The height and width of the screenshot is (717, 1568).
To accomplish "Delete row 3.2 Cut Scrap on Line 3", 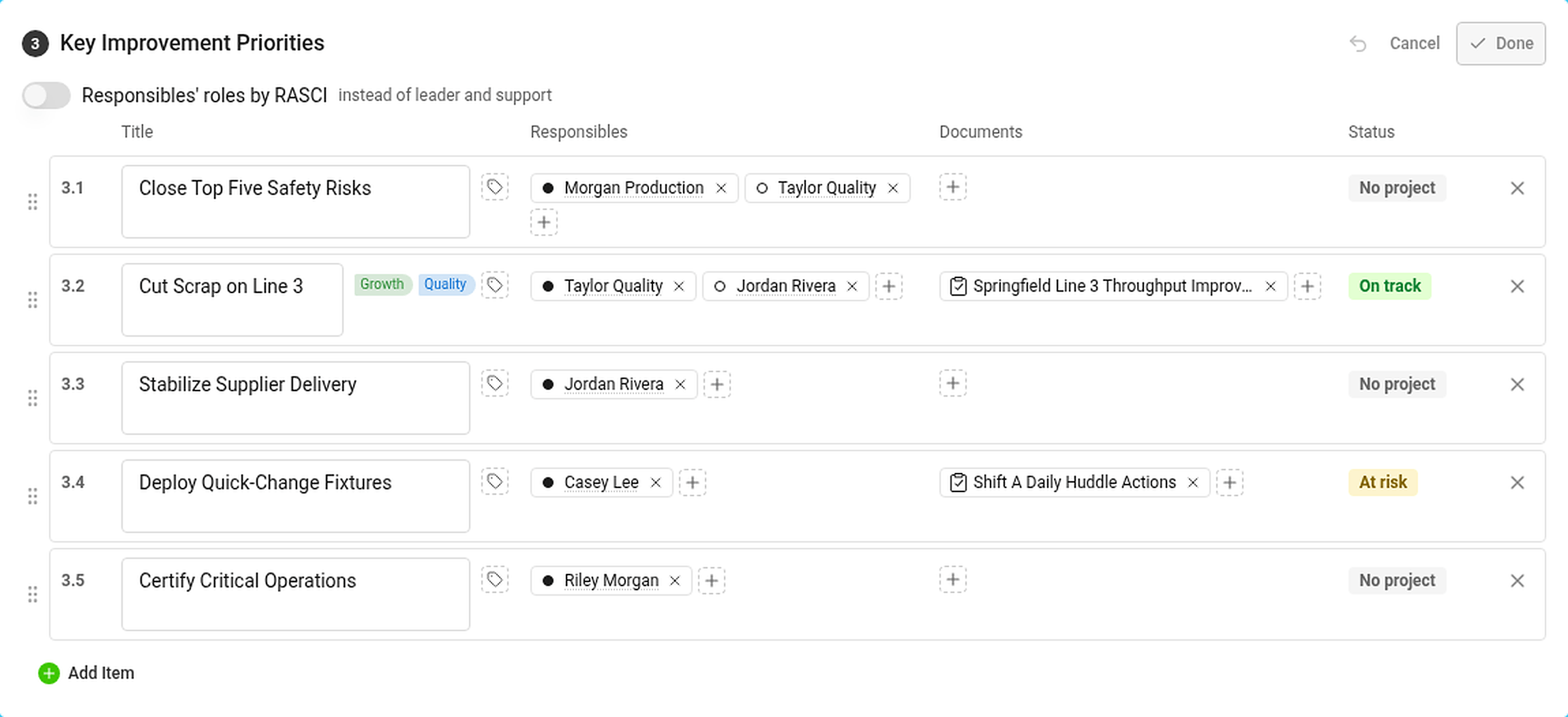I will 1518,286.
